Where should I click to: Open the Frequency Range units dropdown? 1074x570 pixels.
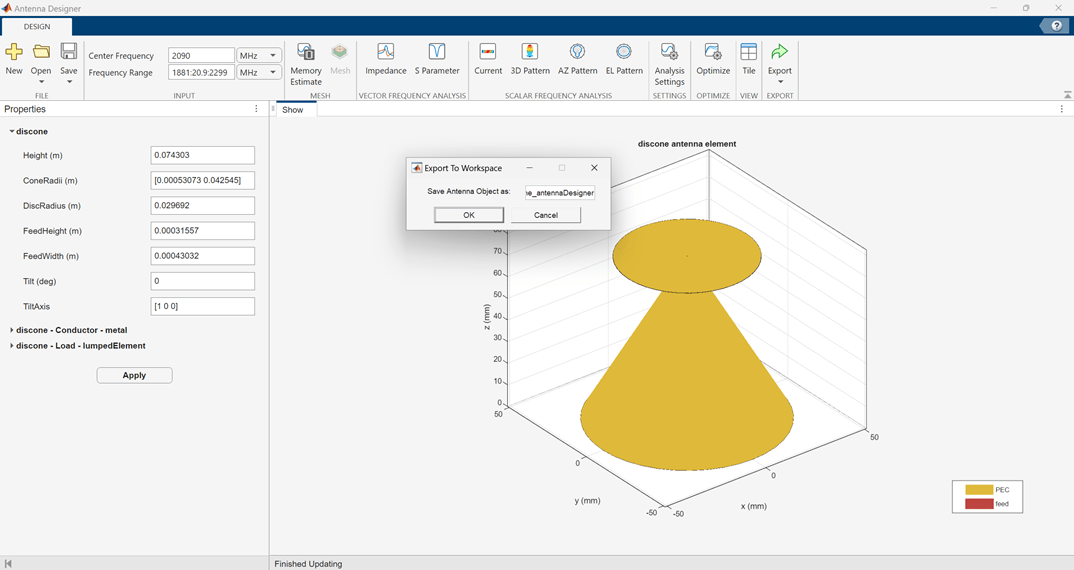[x=259, y=73]
